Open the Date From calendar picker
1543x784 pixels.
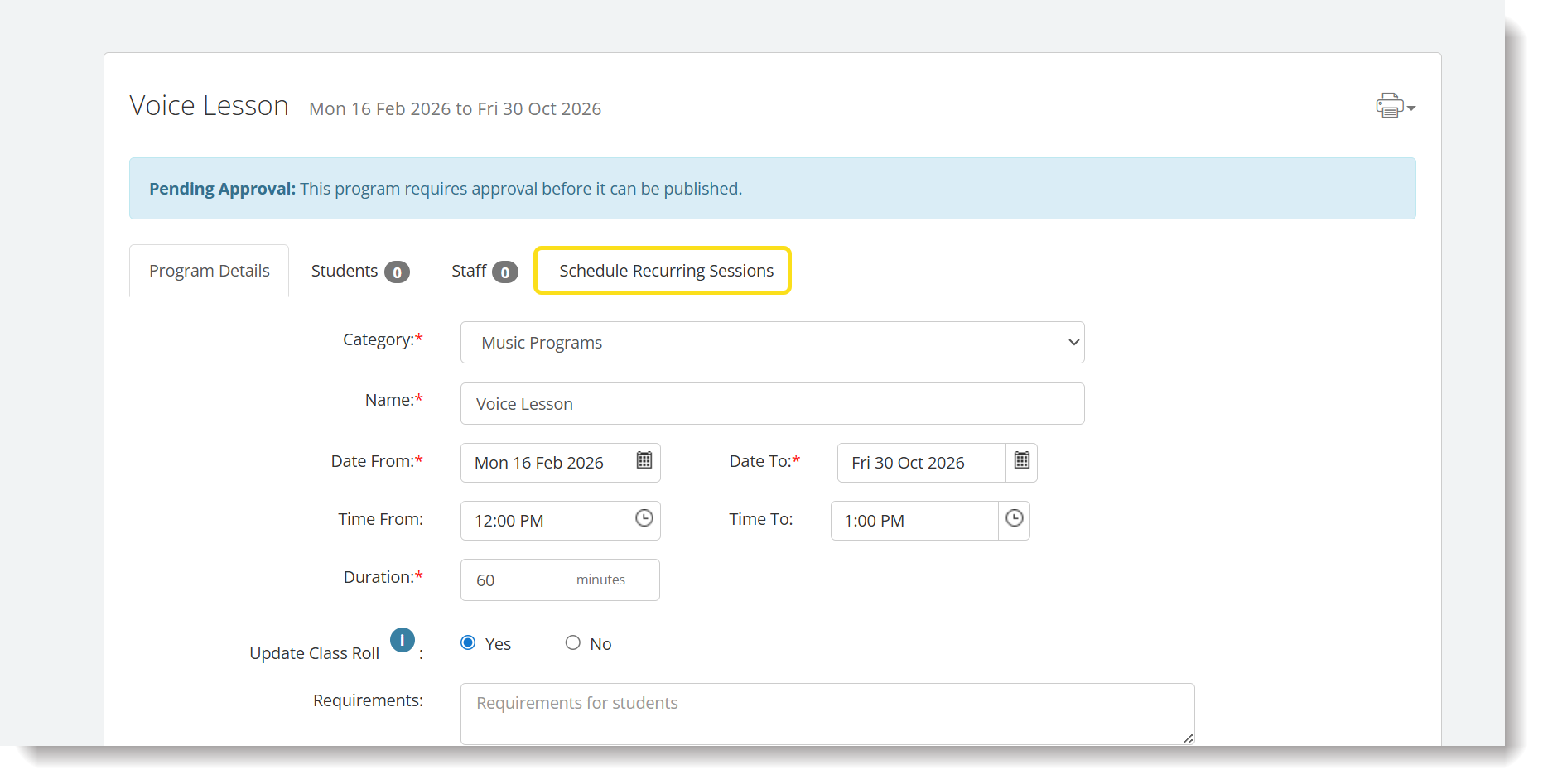644,462
